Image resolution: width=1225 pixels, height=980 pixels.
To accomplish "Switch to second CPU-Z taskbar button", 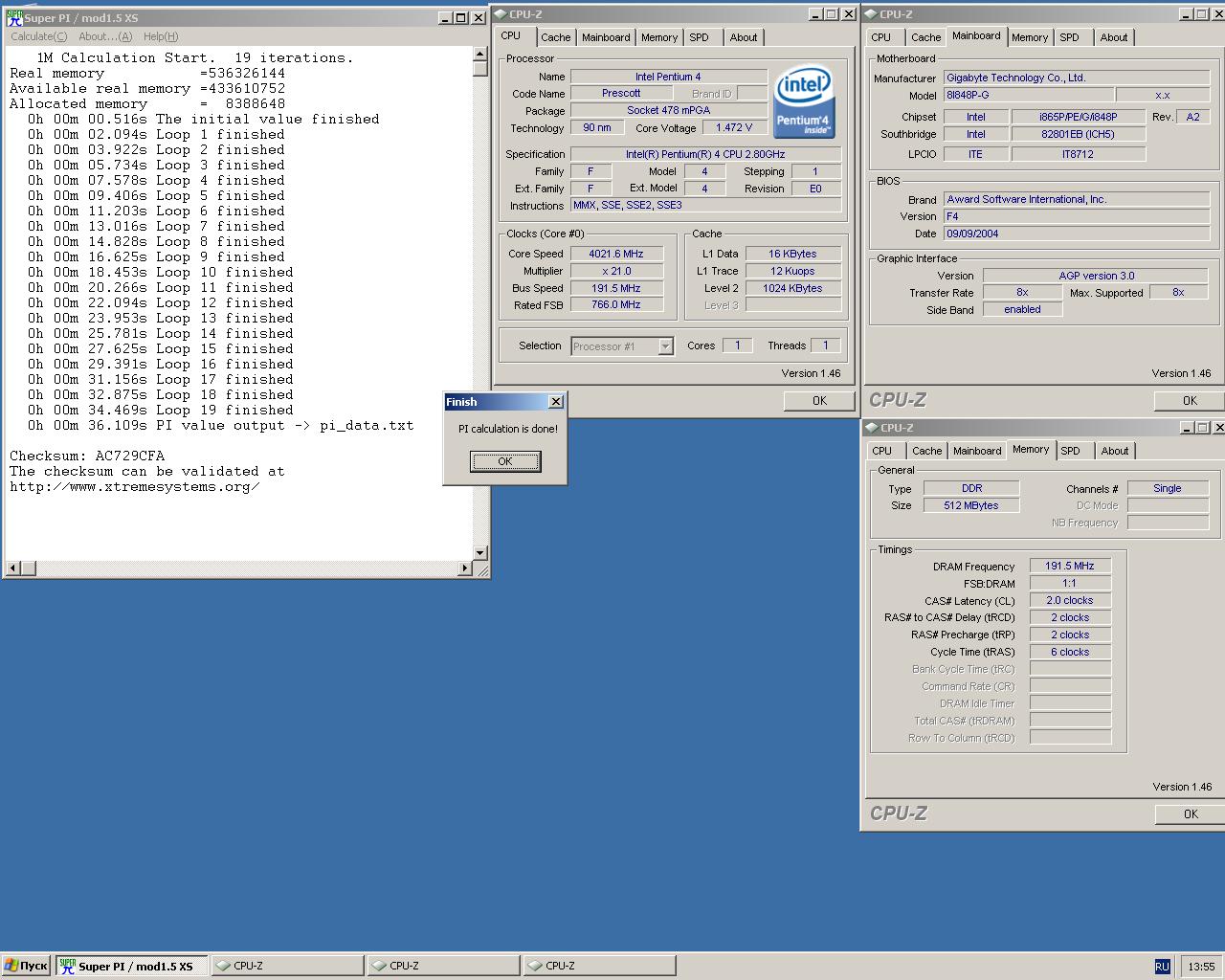I will (x=444, y=967).
